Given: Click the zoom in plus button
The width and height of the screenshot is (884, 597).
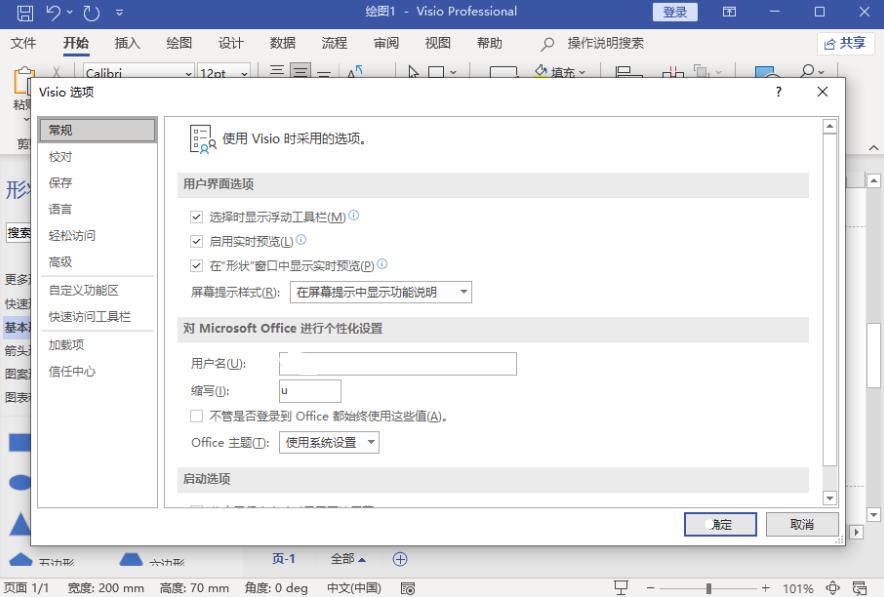Looking at the screenshot, I should click(x=765, y=588).
